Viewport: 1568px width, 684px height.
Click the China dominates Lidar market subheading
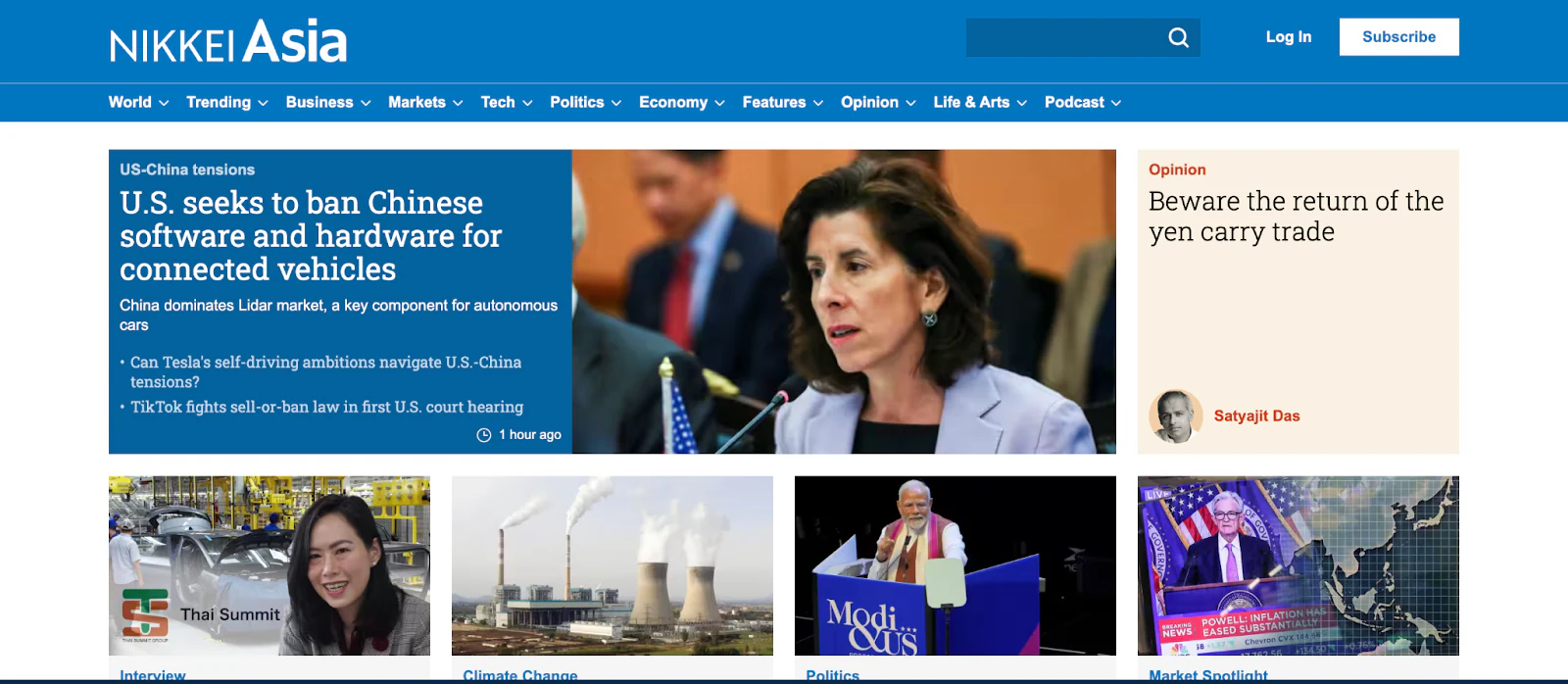coord(338,316)
